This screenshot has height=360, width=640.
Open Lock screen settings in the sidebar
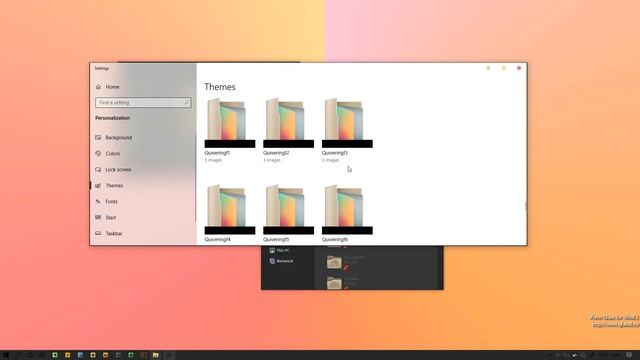[x=113, y=169]
